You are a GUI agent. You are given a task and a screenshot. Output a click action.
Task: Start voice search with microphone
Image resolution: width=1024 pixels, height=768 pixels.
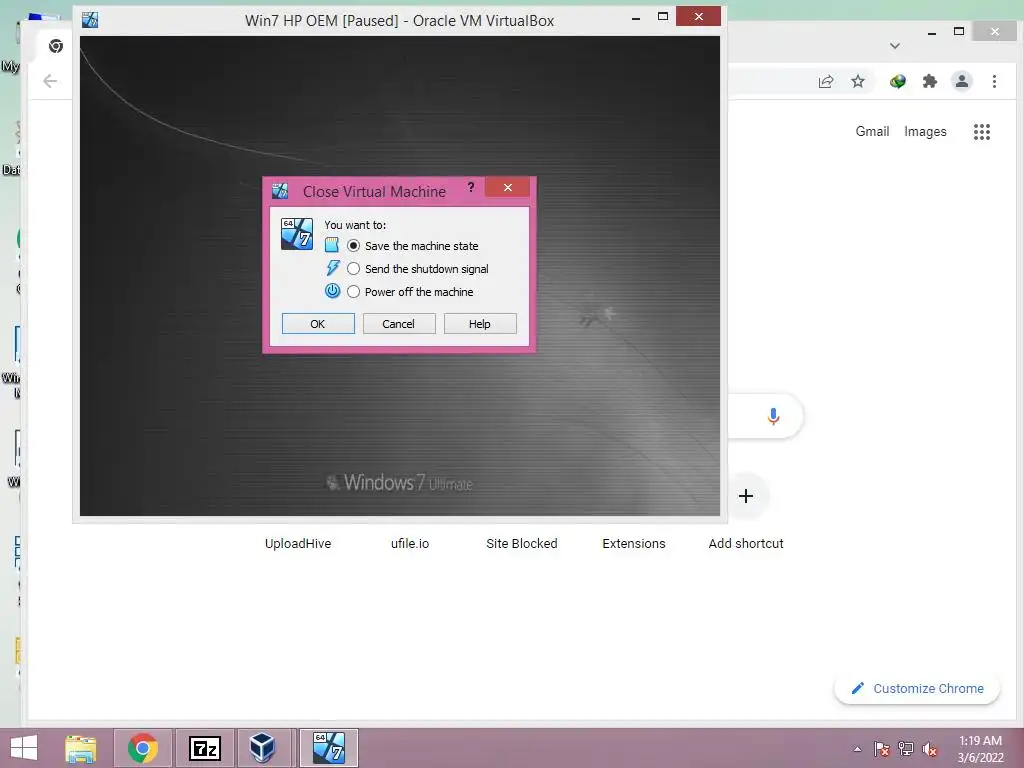coord(773,417)
